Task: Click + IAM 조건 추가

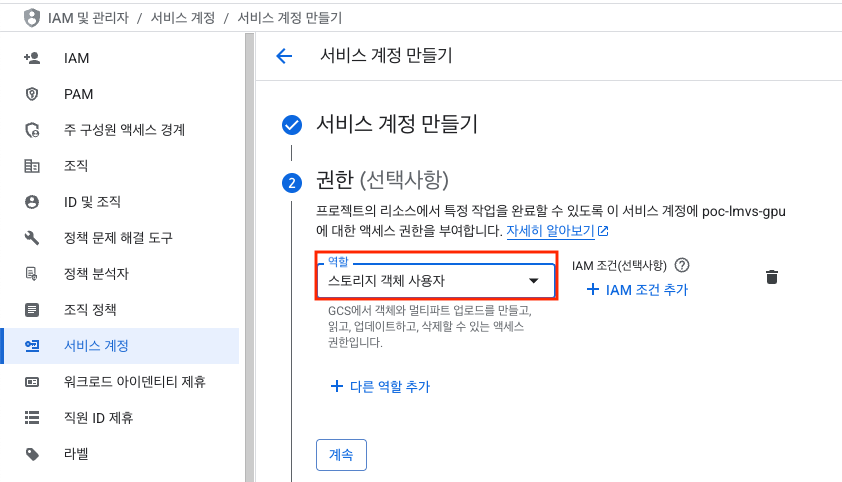Action: pyautogui.click(x=637, y=290)
